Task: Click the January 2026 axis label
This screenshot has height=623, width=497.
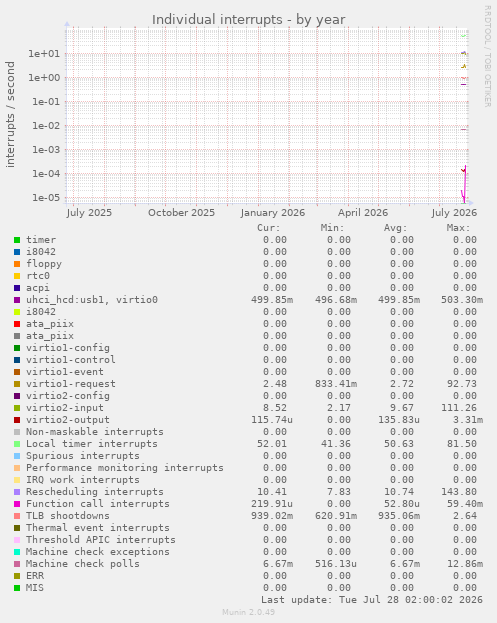Action: coord(273,213)
